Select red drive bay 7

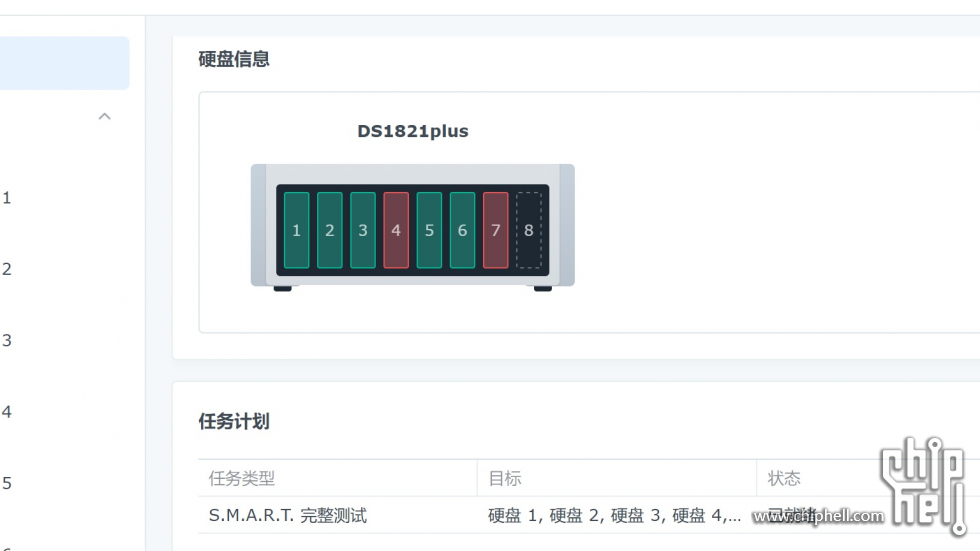click(496, 230)
